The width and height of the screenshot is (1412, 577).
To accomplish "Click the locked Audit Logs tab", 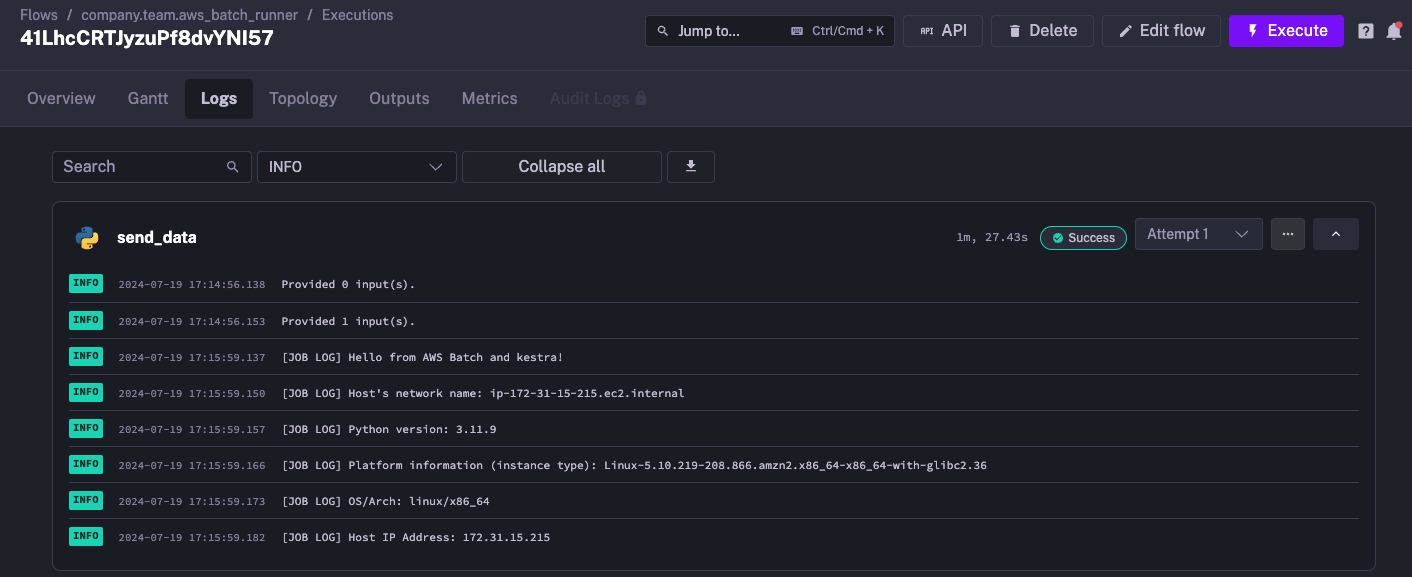I will point(598,99).
